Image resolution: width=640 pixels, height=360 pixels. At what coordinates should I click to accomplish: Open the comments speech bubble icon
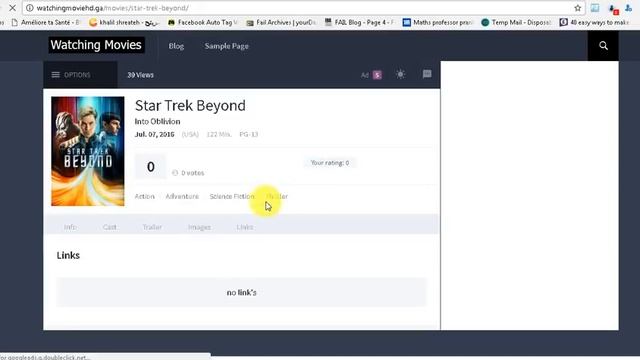tap(427, 74)
